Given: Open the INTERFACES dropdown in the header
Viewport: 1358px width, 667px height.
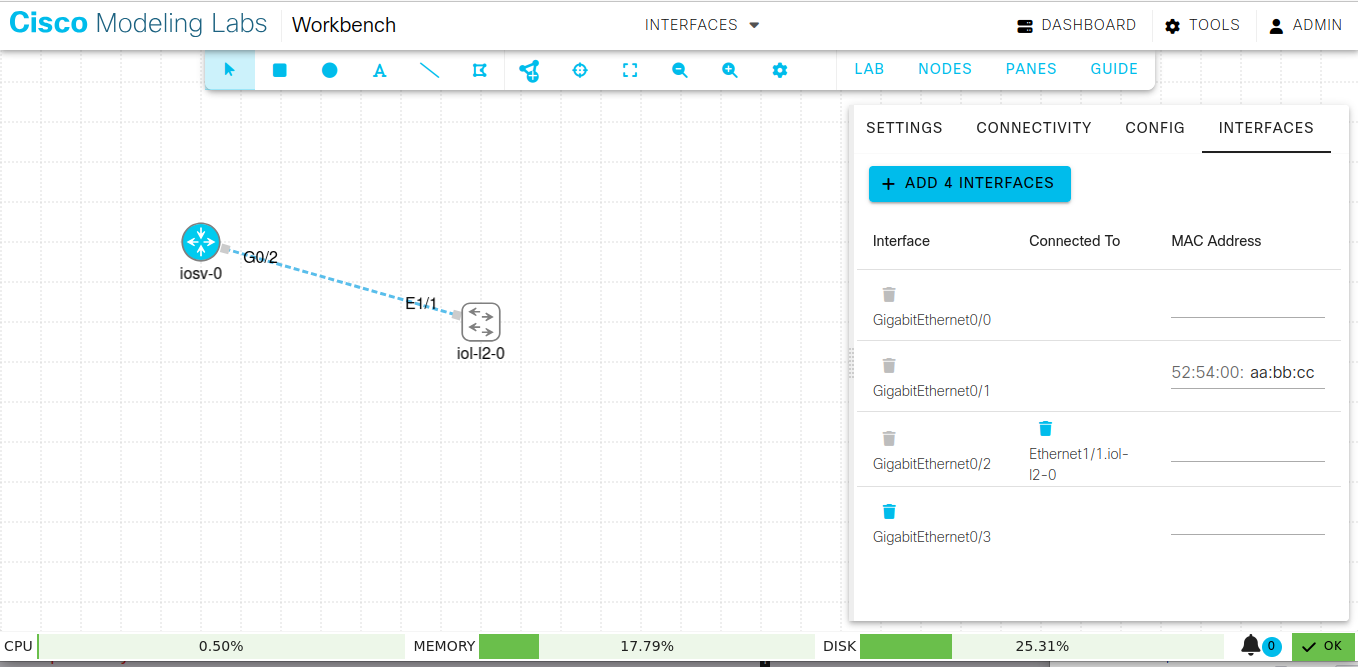Looking at the screenshot, I should point(702,25).
